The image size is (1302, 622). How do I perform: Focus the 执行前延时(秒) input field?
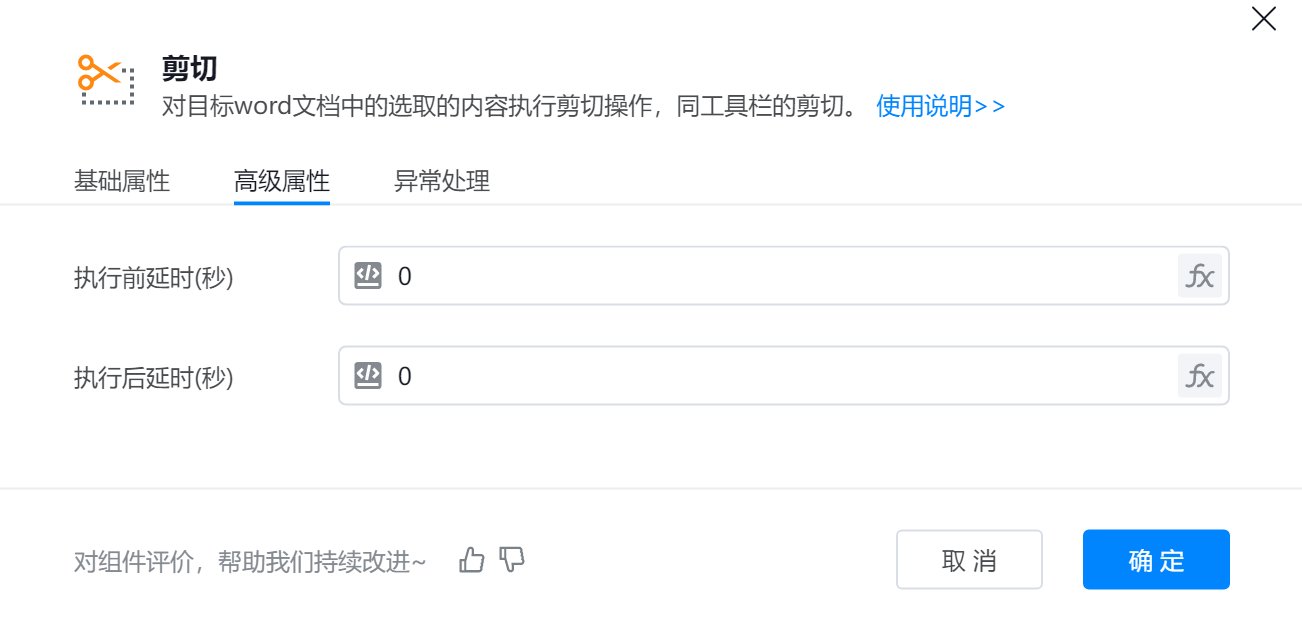tap(780, 276)
